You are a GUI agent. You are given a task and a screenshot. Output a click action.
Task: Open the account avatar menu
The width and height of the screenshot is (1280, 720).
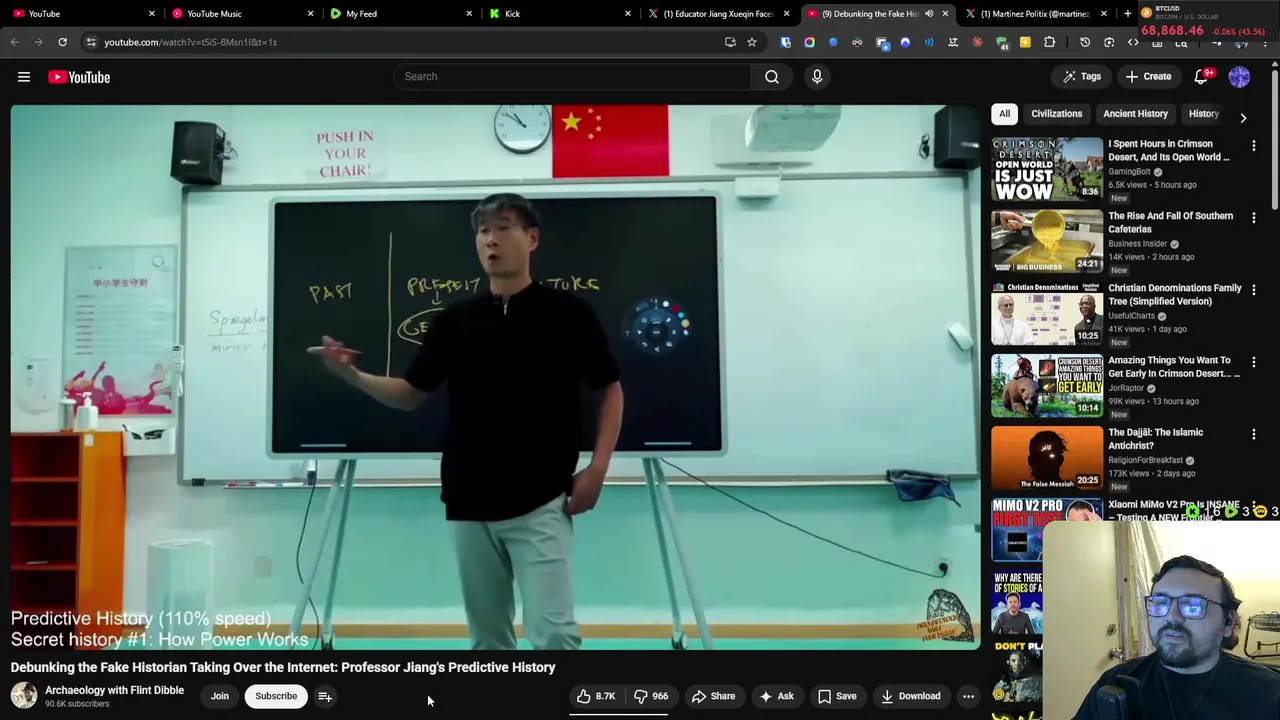(x=1239, y=77)
